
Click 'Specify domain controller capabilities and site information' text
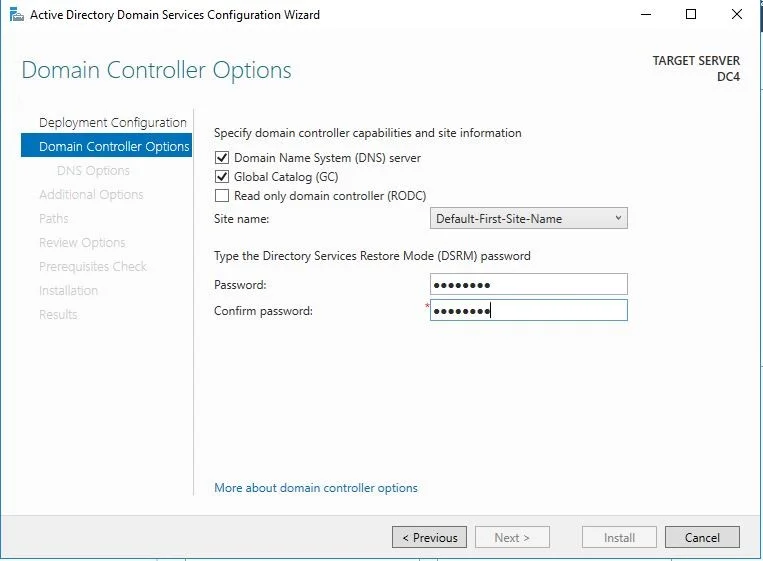click(367, 133)
